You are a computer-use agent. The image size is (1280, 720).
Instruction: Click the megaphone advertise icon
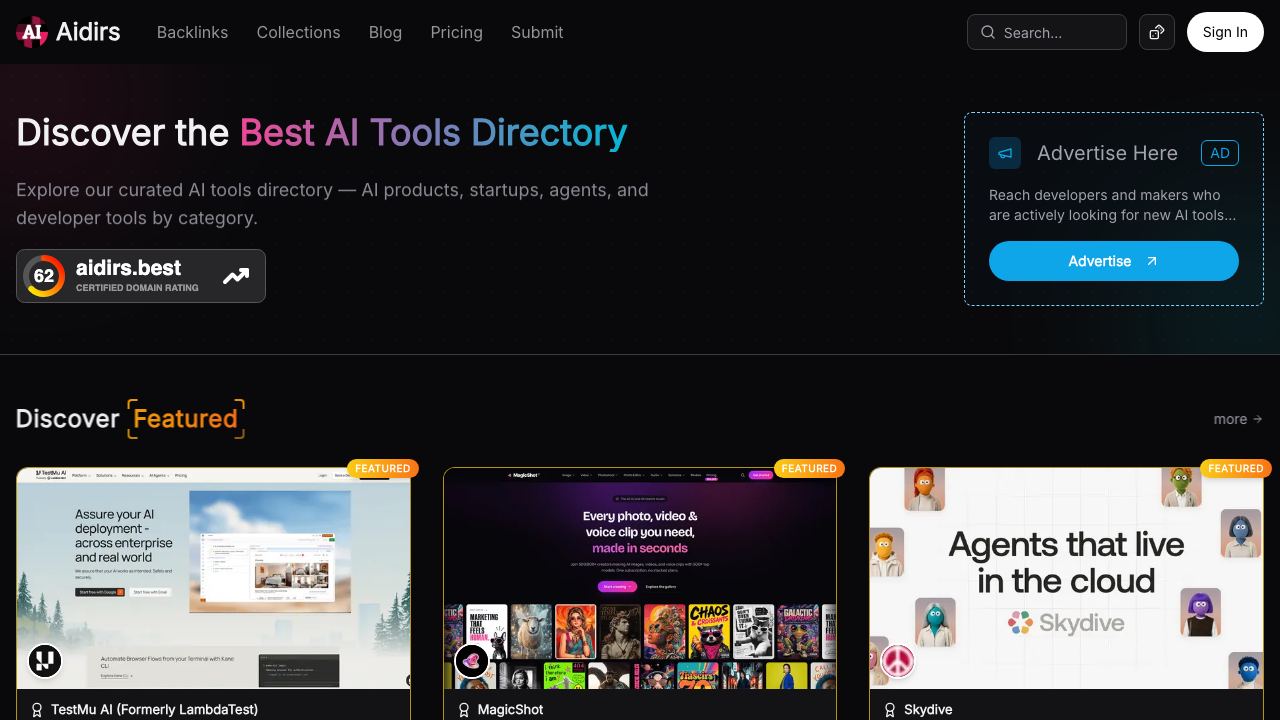pyautogui.click(x=1005, y=153)
